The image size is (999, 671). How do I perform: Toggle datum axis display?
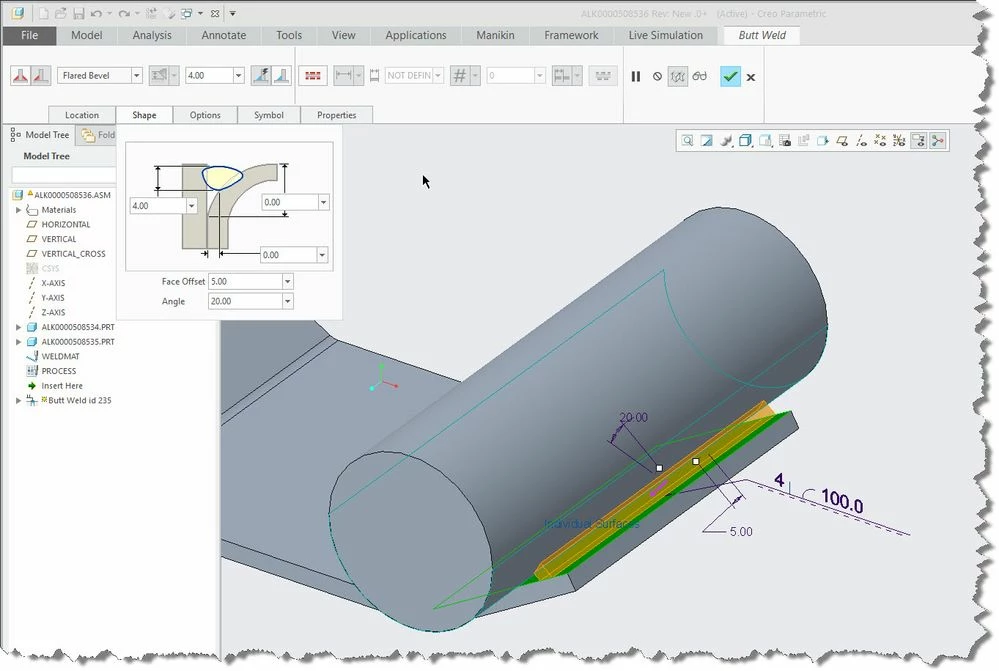click(861, 141)
